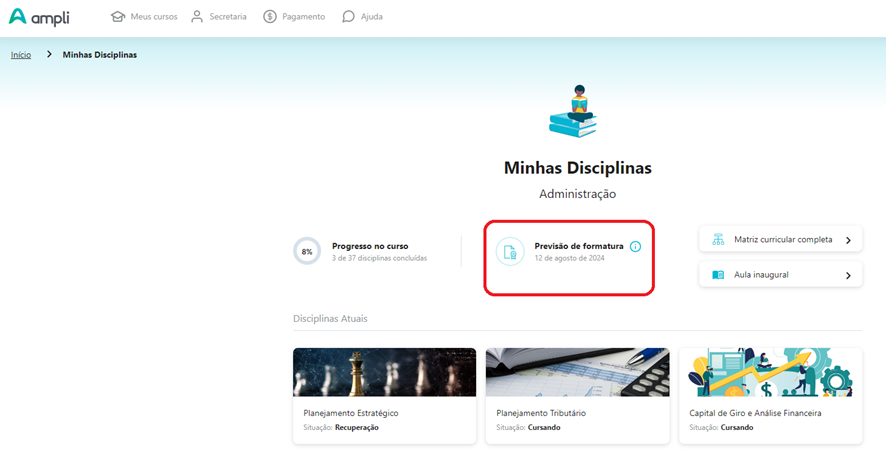Open the Capital de Giro e Análise Financeira card
Screen dimensions: 886x453
(x=771, y=395)
